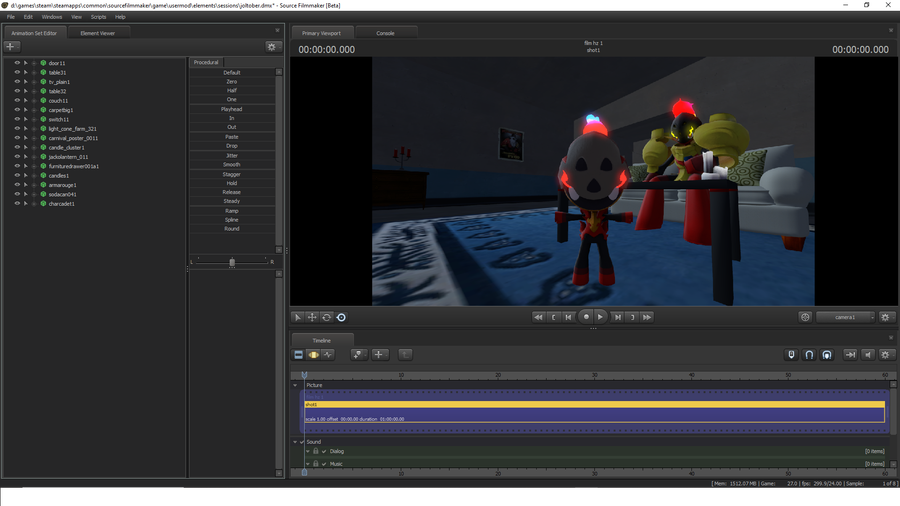Jump to in-point bracket button
Viewport: 900px width, 506px height.
[553, 317]
